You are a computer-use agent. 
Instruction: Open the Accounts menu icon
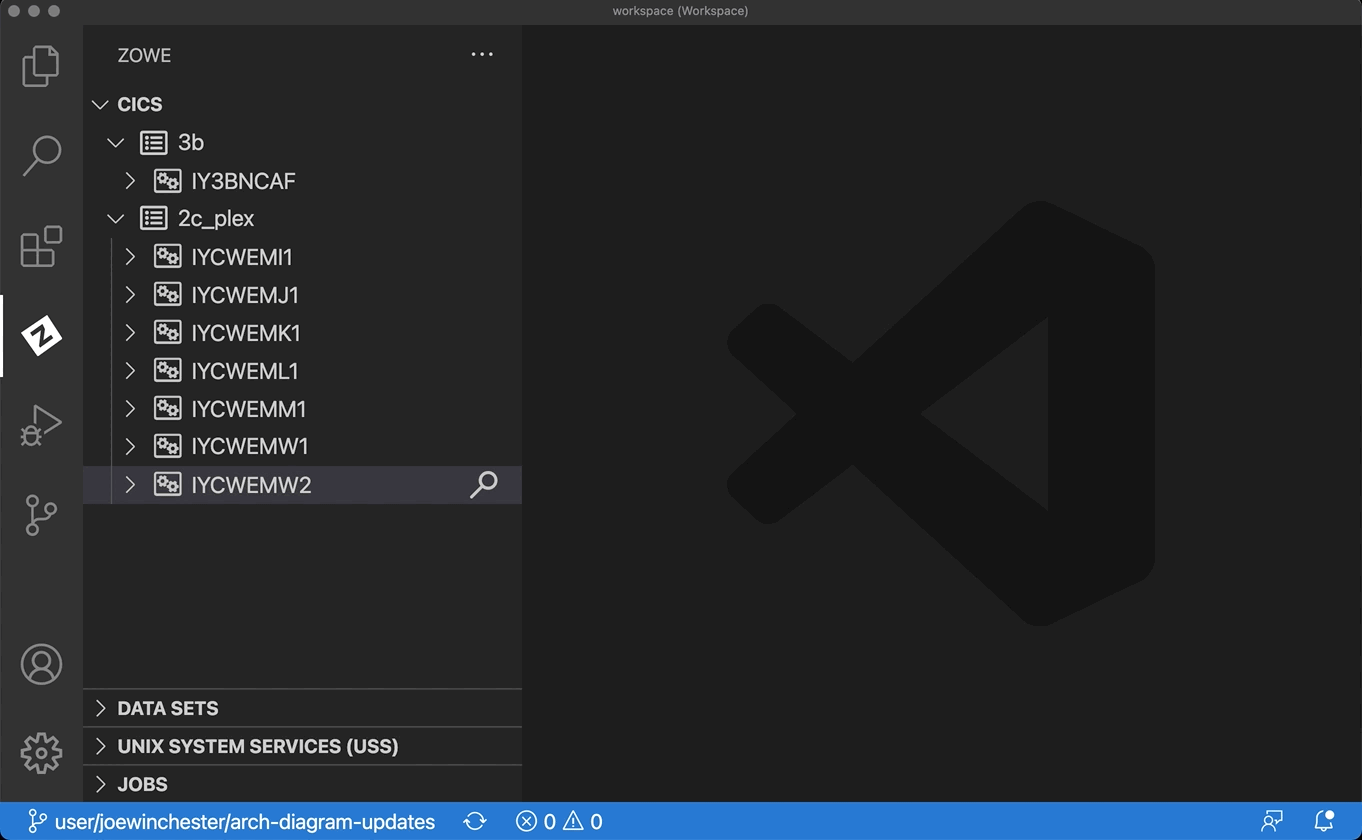point(41,664)
